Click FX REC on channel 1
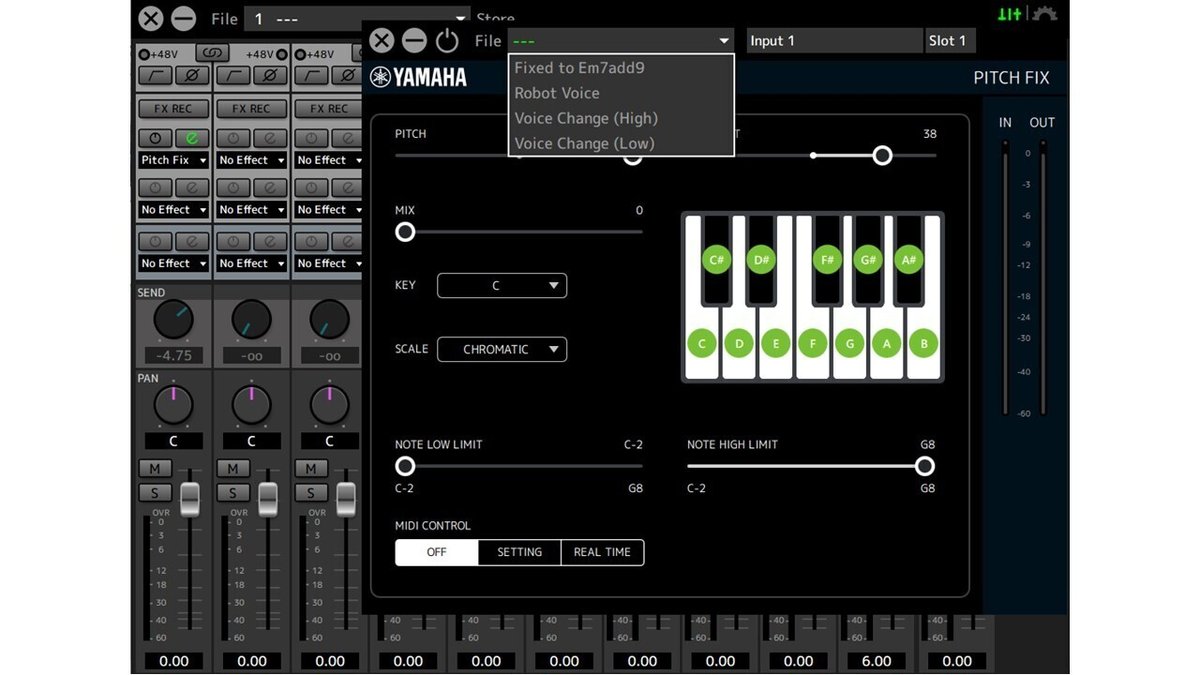 (x=174, y=108)
